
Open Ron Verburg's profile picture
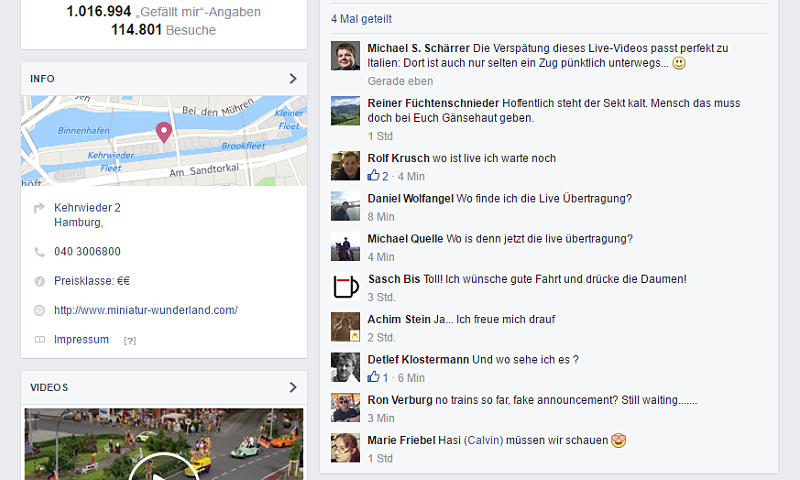point(345,408)
